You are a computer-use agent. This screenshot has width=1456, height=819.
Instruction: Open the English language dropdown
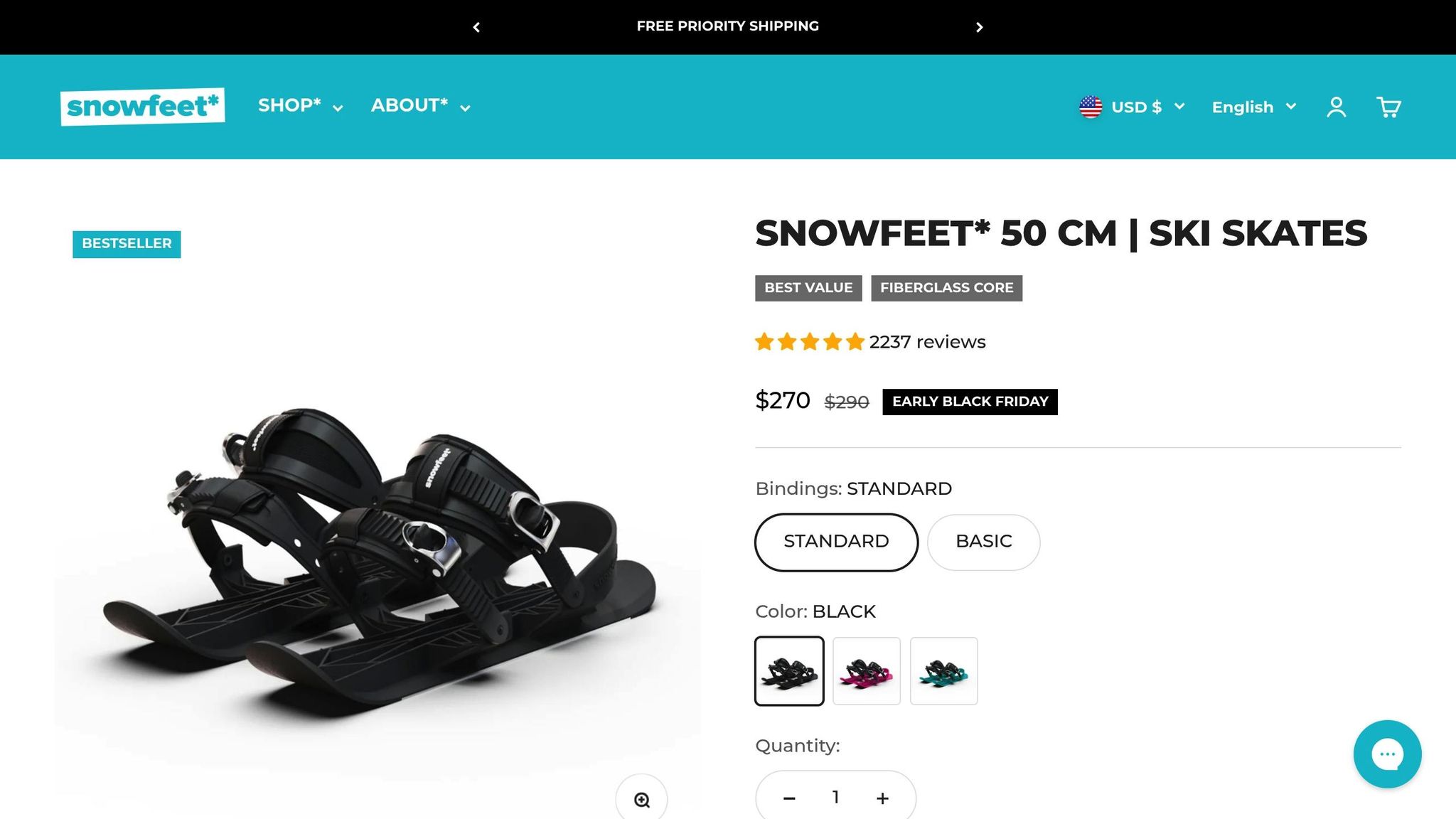pos(1254,107)
